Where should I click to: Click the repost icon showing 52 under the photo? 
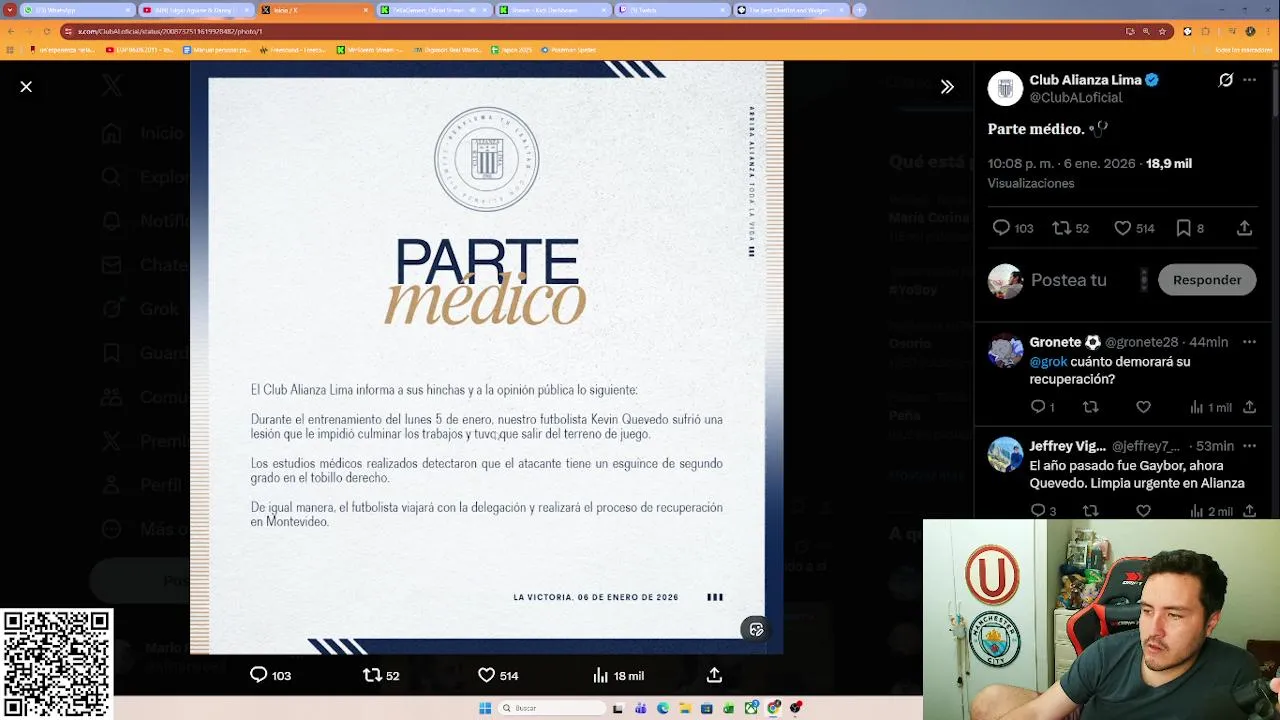click(x=381, y=676)
